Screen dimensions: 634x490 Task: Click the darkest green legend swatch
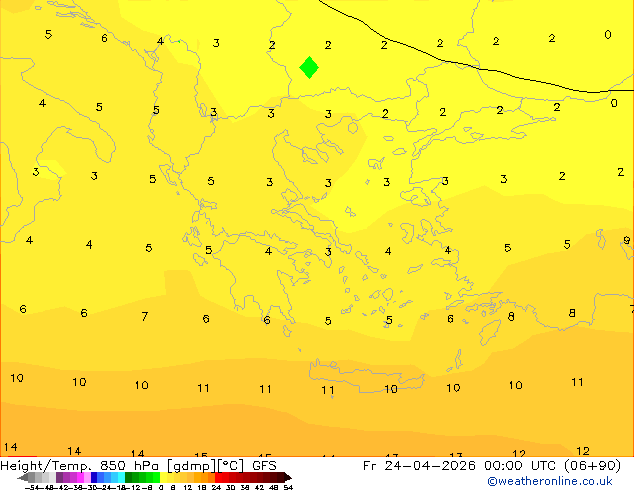point(129,477)
